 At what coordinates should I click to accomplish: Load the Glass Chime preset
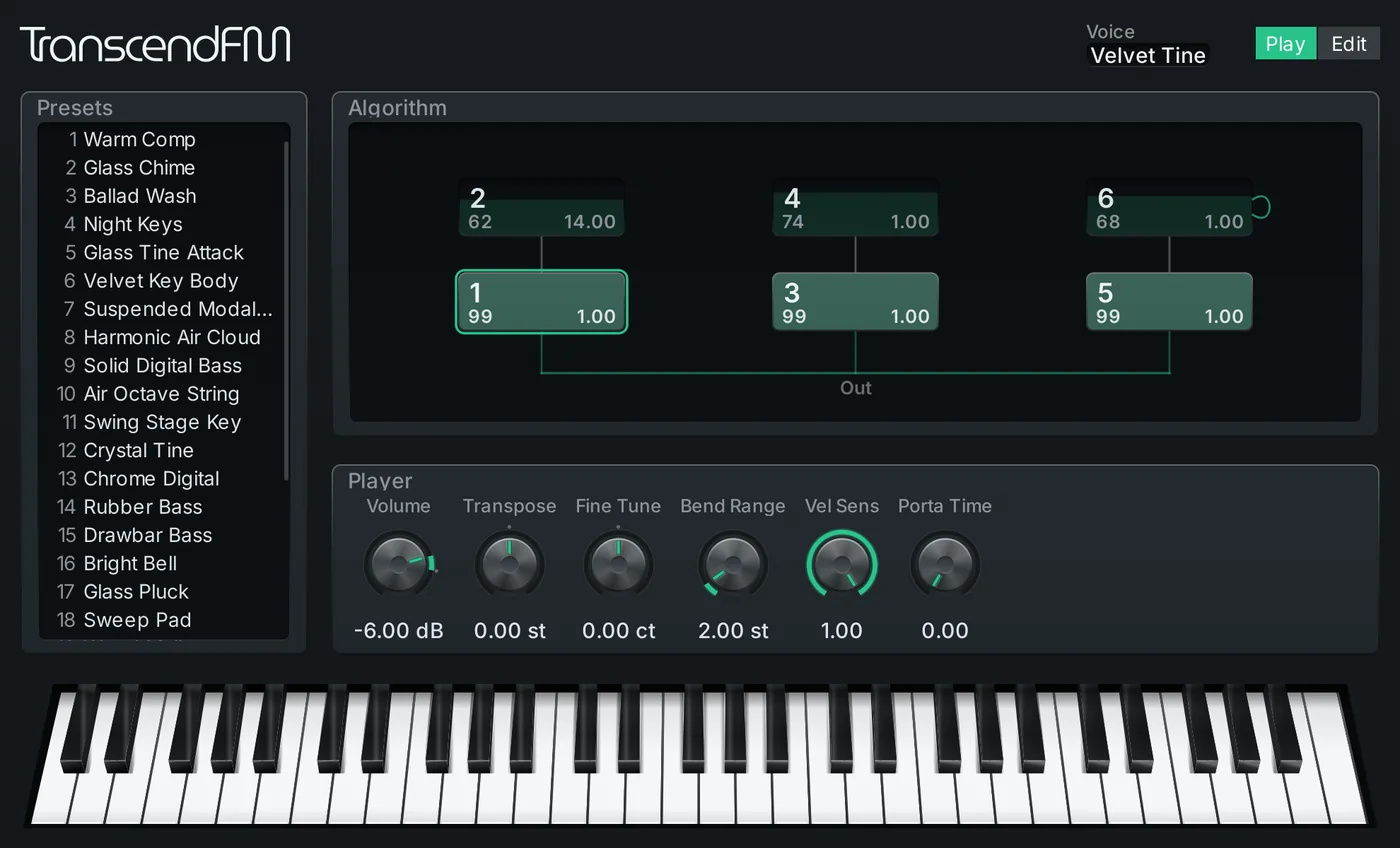pos(163,167)
